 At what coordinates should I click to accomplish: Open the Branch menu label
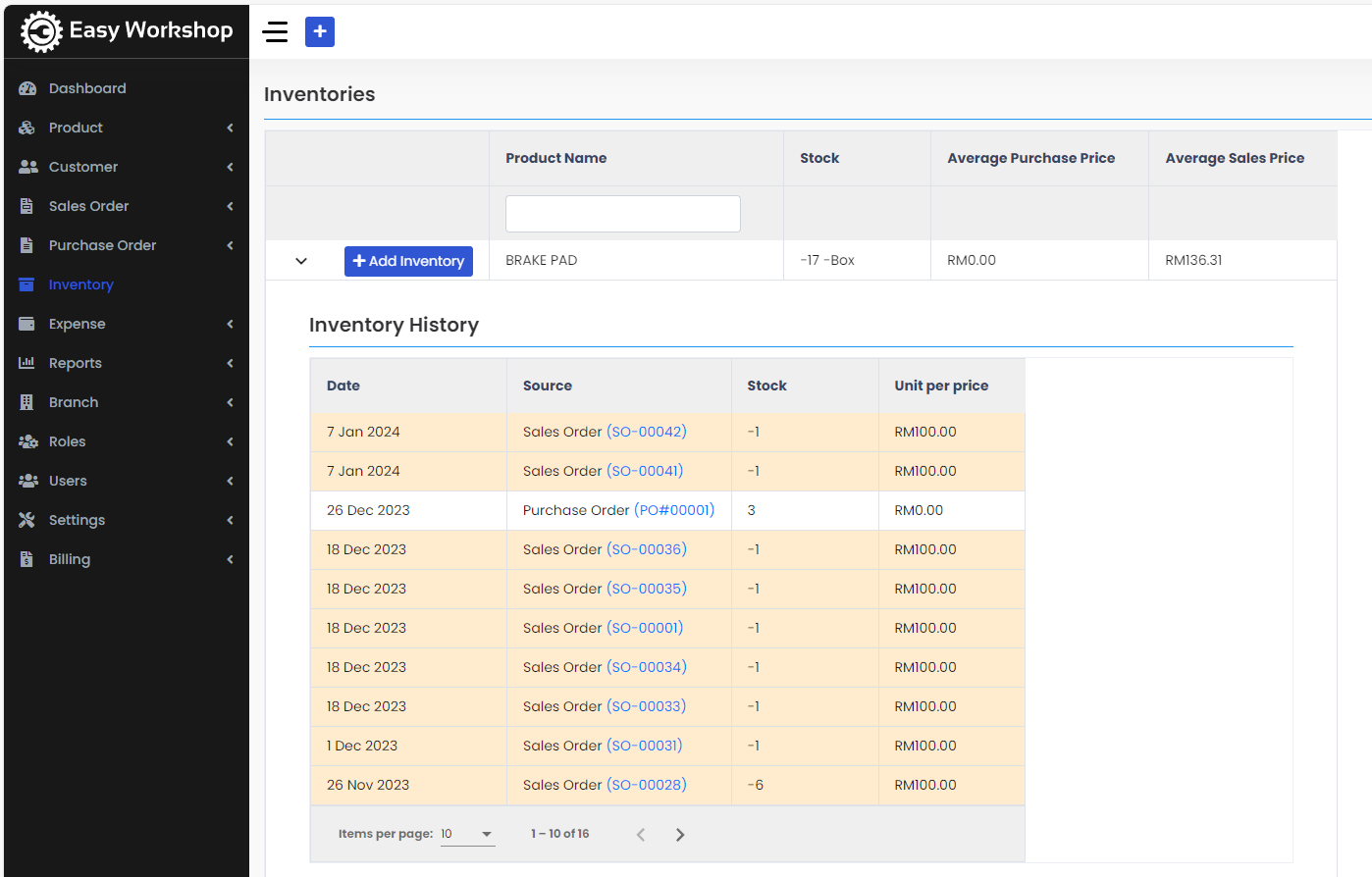pyautogui.click(x=74, y=402)
